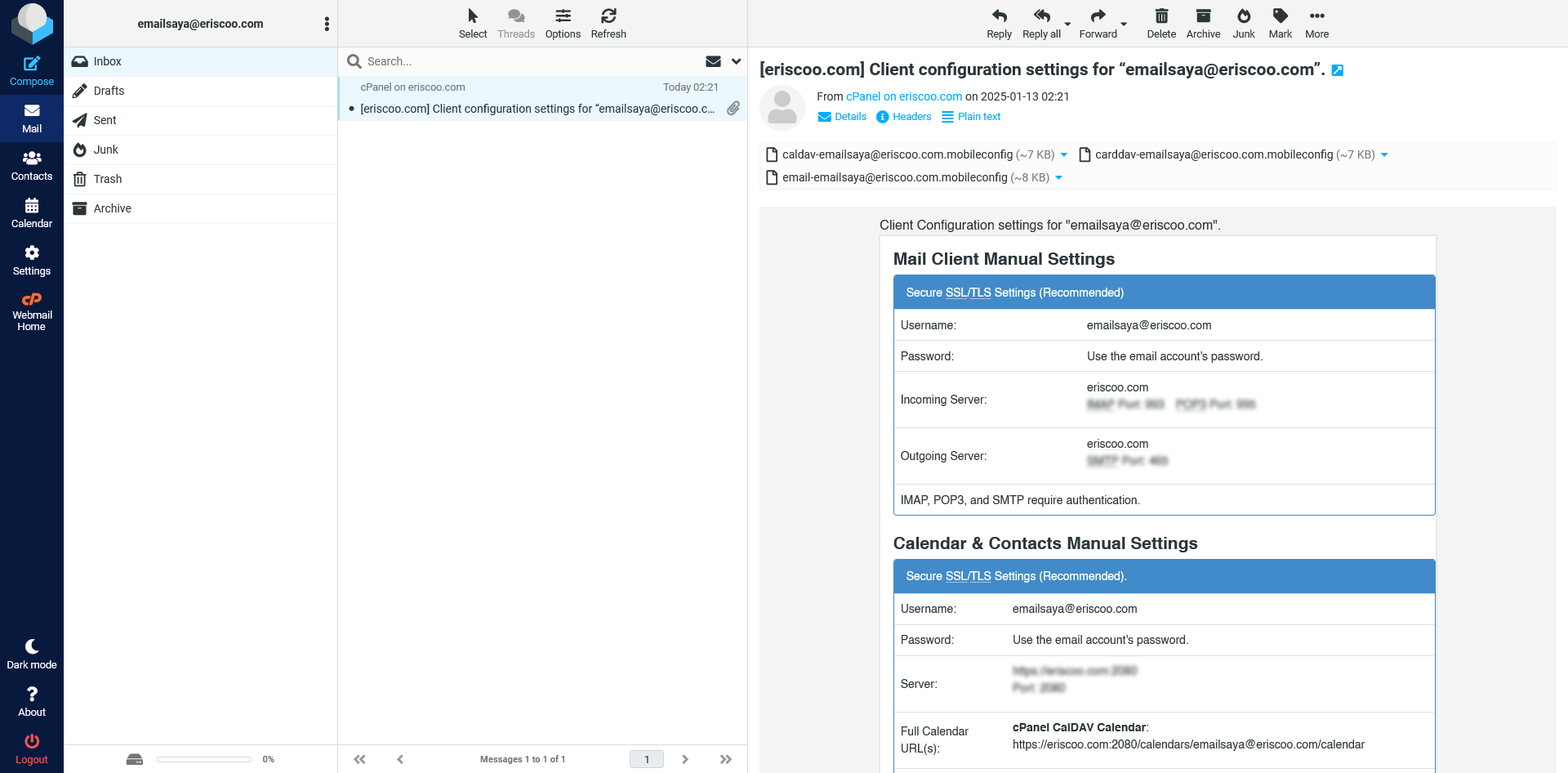Expand Reply all options dropdown arrow

1067,25
